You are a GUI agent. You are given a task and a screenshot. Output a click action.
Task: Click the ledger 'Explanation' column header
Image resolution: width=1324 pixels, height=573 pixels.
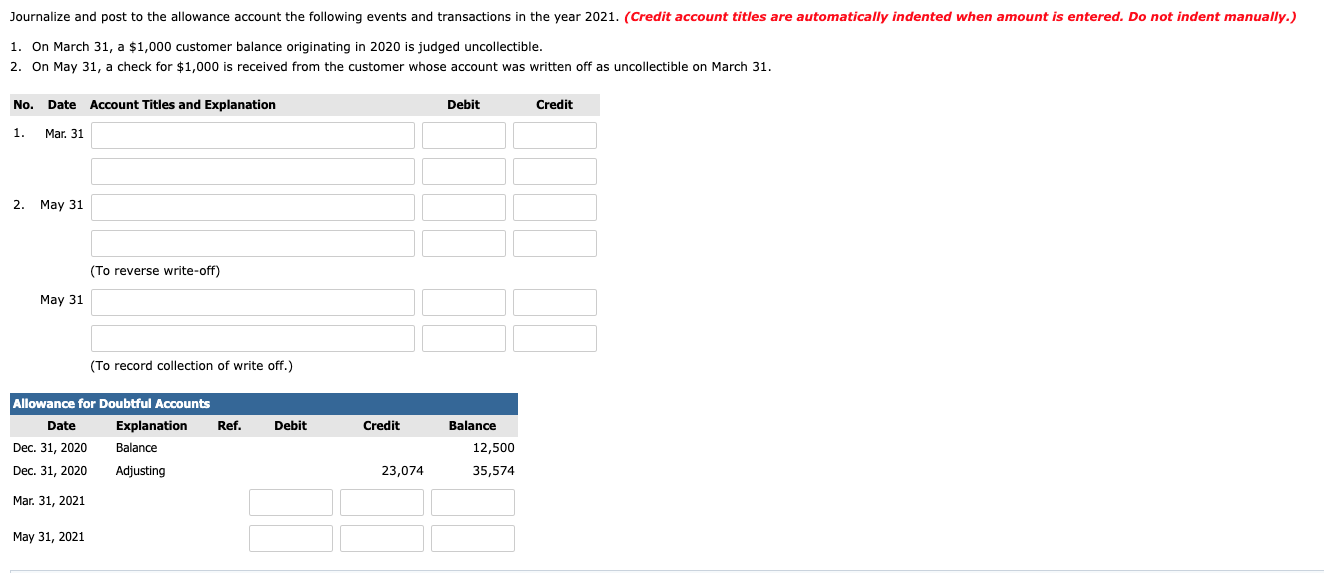(x=151, y=426)
